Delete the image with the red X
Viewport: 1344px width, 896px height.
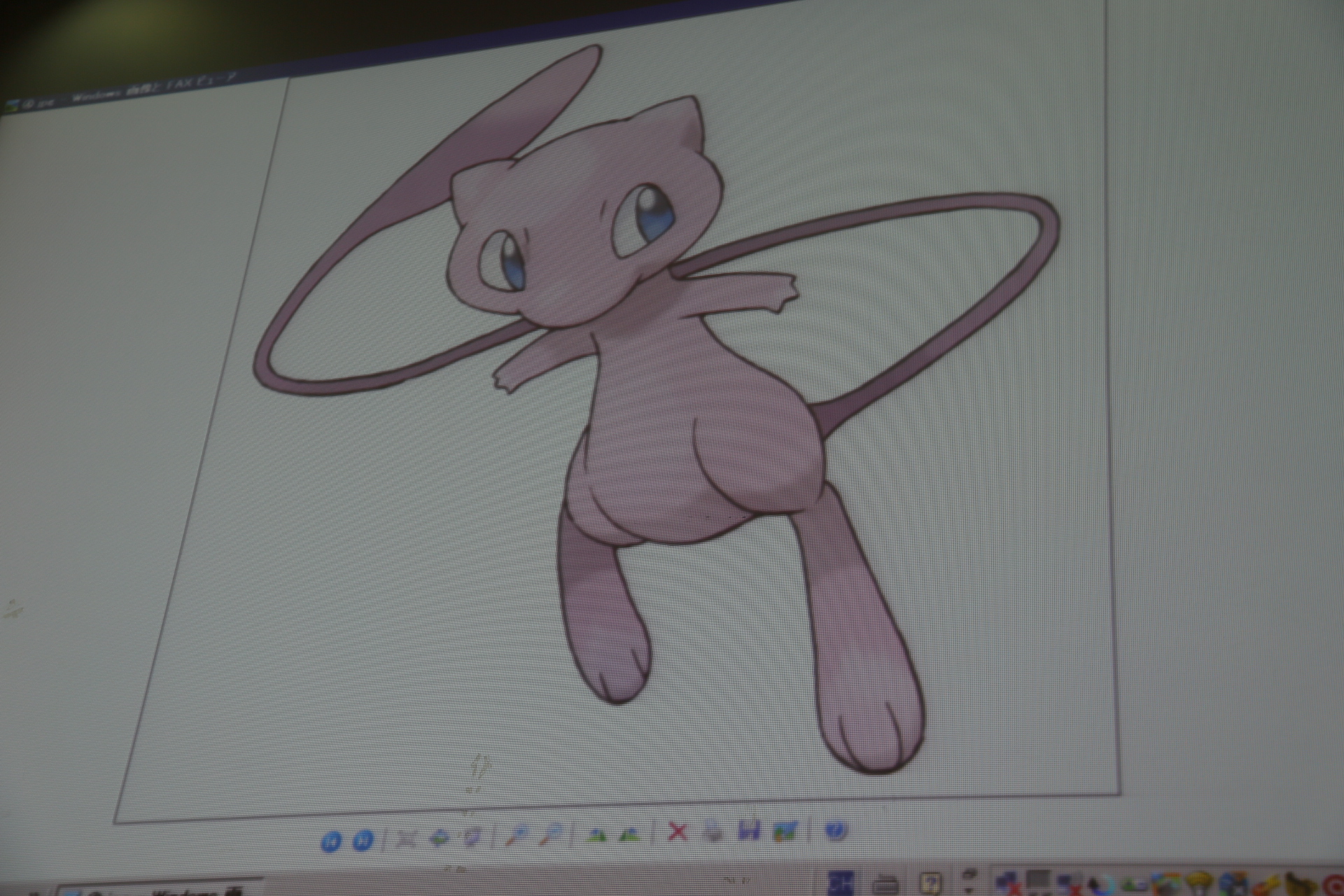coord(678,832)
